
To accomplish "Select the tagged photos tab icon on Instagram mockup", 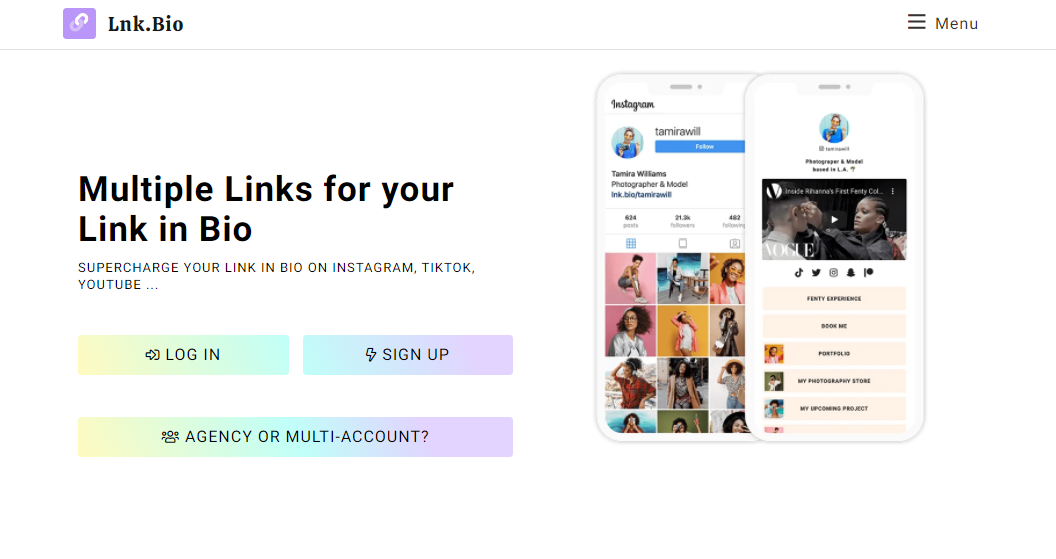I will tap(735, 244).
